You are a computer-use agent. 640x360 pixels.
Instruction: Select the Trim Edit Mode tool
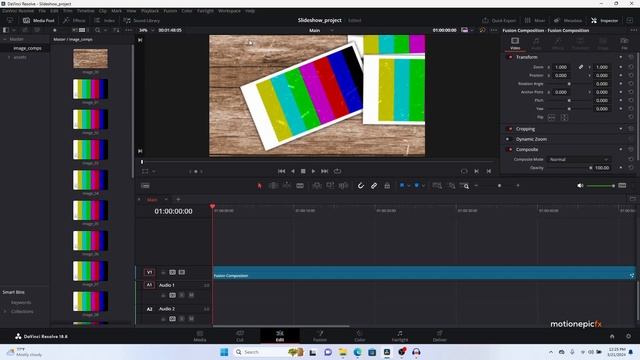point(273,186)
